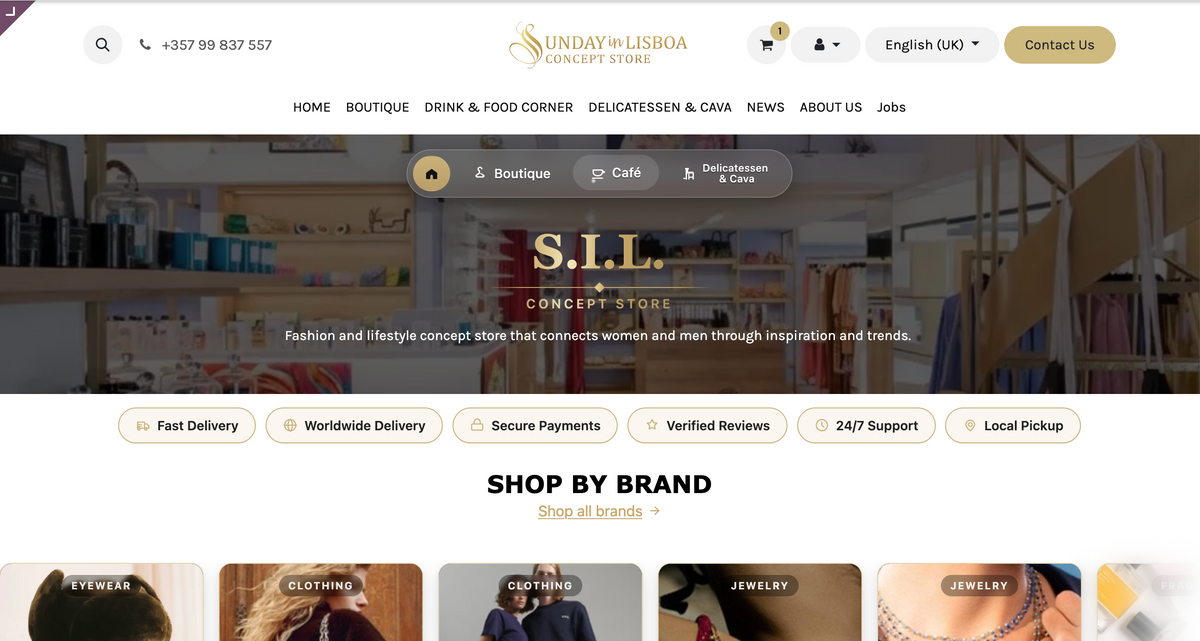The height and width of the screenshot is (641, 1200).
Task: Click the Sunday in Lisboa logo
Action: (598, 44)
